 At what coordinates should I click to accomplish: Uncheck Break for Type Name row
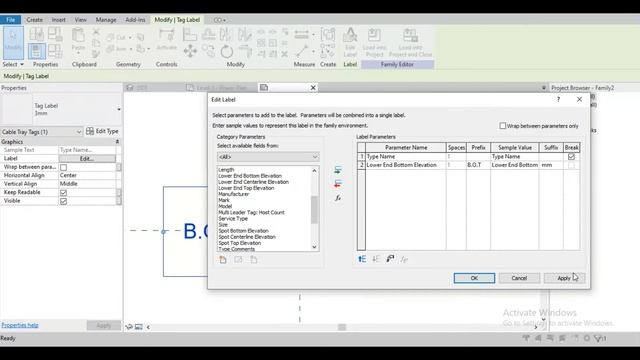[x=571, y=156]
